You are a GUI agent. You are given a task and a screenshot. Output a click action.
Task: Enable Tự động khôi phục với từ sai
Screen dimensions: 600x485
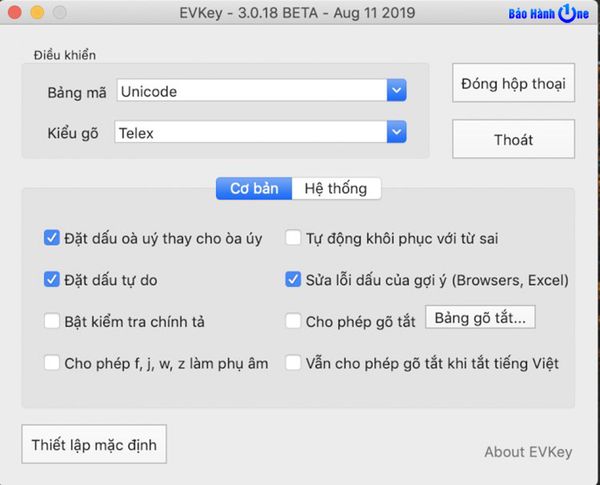point(293,238)
